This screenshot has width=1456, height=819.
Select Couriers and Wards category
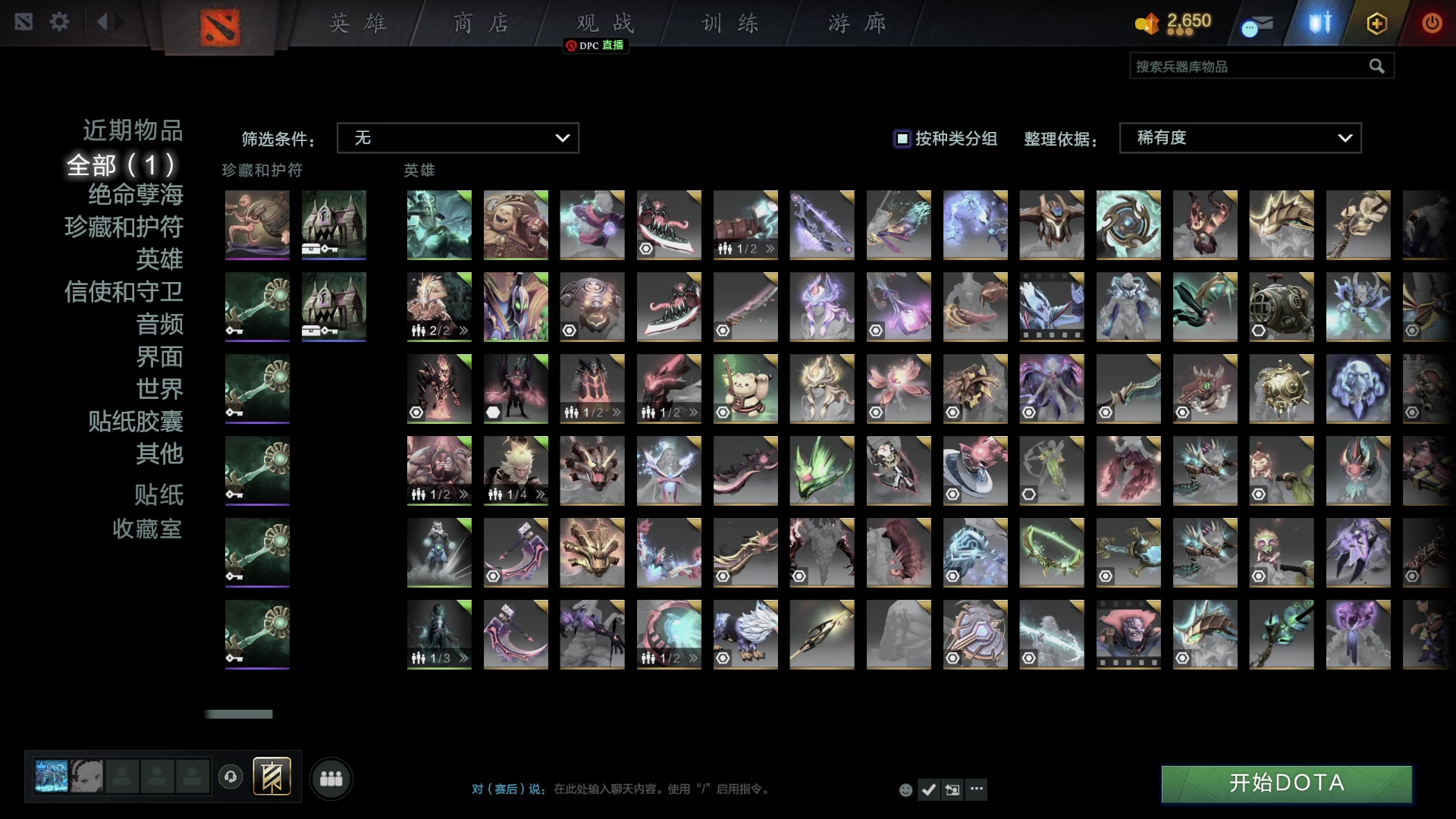[x=124, y=292]
